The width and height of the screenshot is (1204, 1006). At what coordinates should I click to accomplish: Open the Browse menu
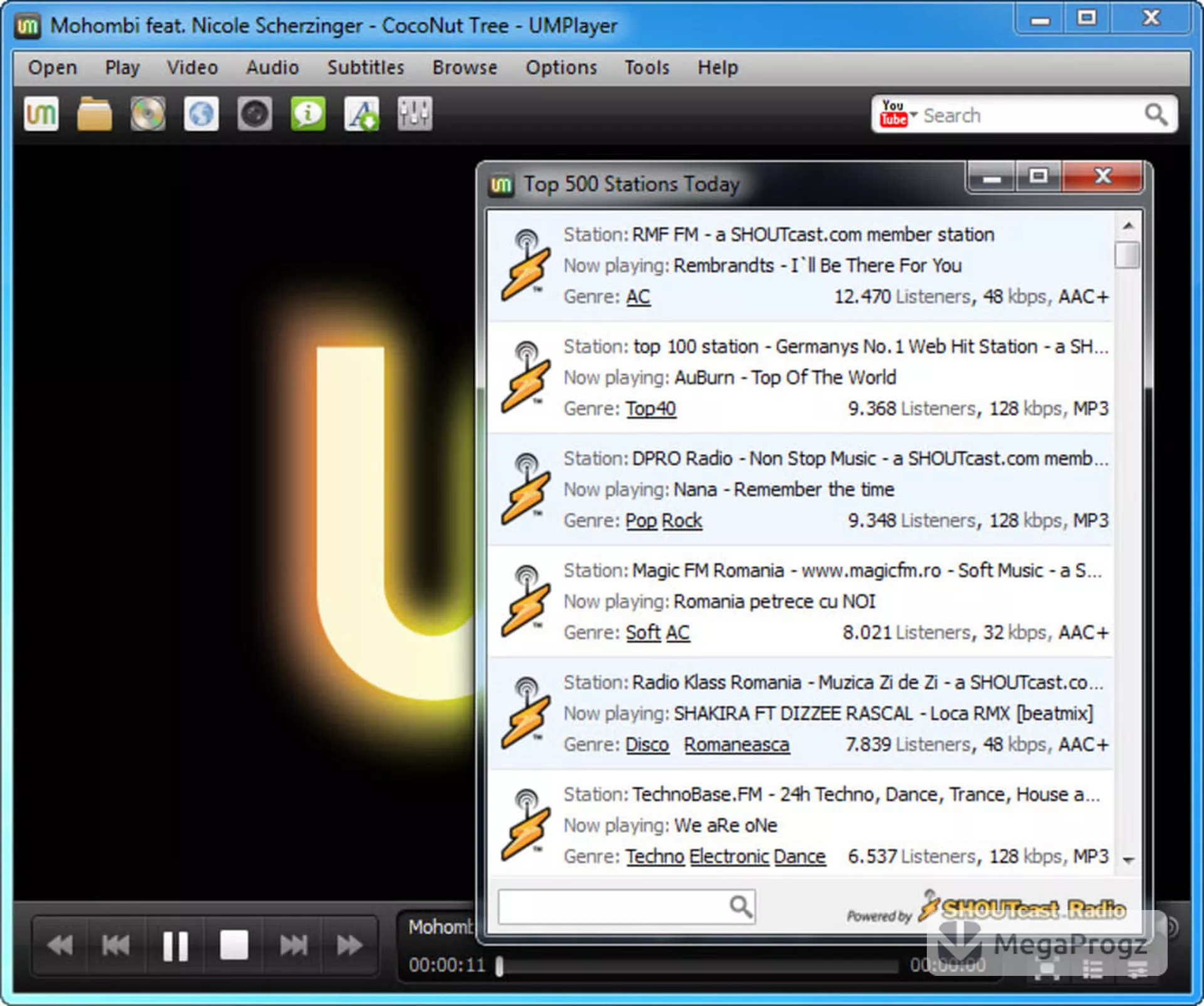[x=465, y=68]
